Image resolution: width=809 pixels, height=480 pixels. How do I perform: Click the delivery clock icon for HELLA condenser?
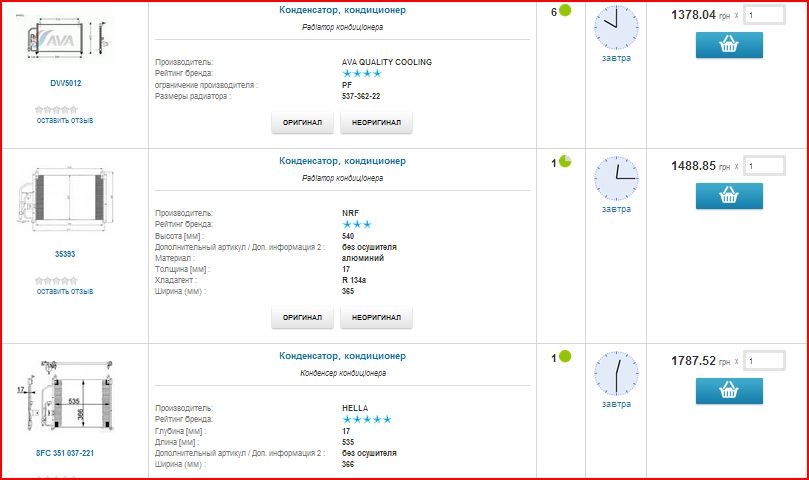click(x=616, y=374)
